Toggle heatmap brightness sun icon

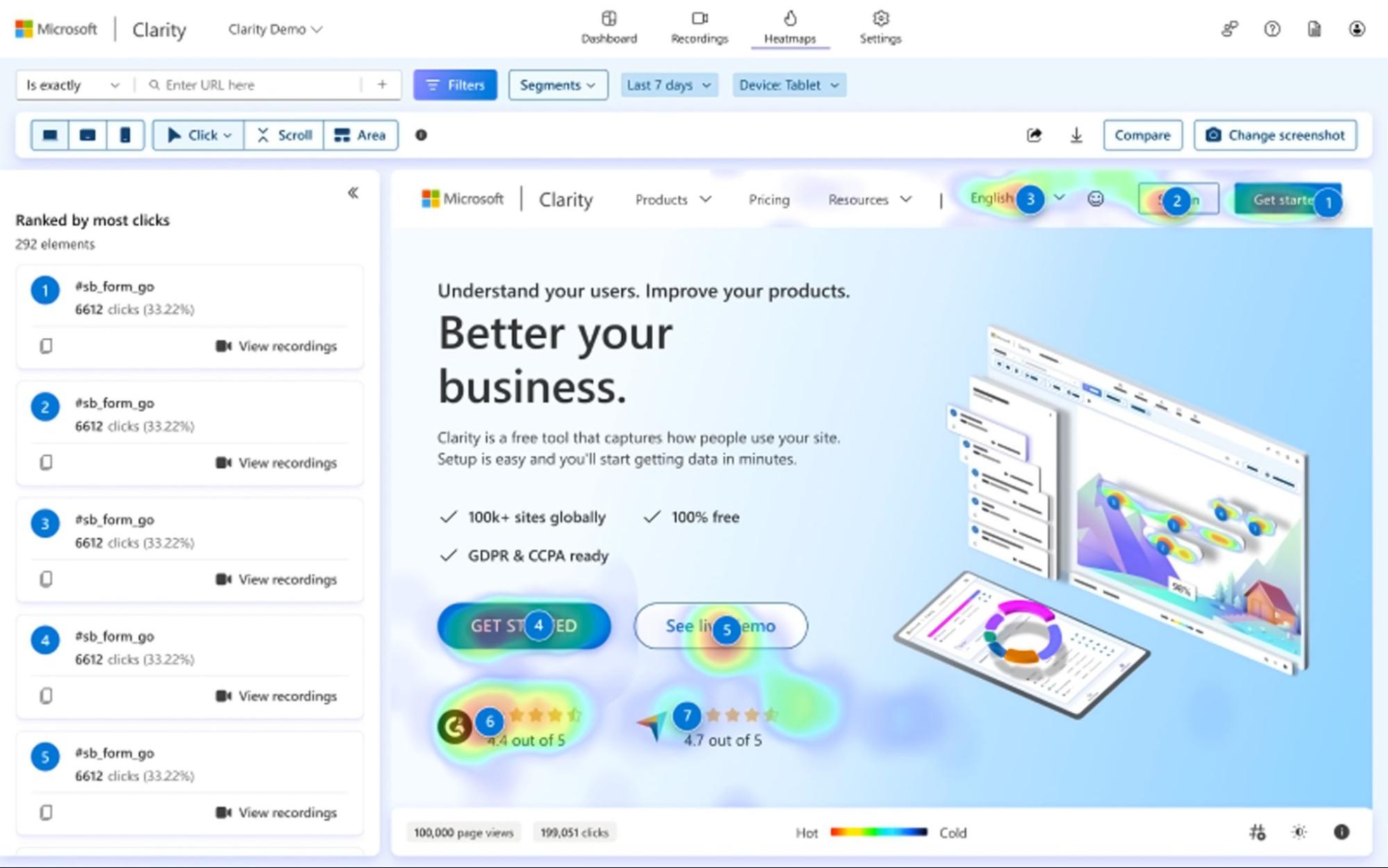pyautogui.click(x=1299, y=832)
